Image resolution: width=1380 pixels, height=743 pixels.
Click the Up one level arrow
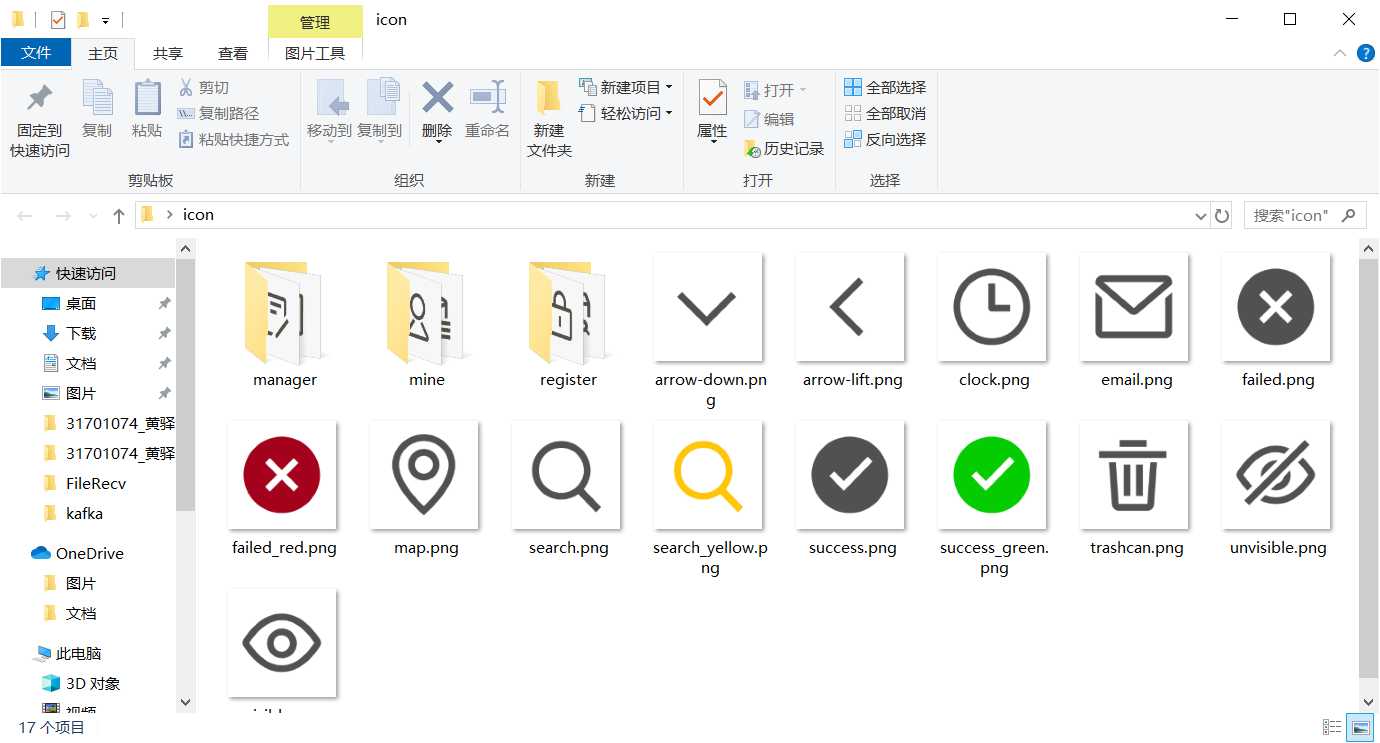coord(119,215)
